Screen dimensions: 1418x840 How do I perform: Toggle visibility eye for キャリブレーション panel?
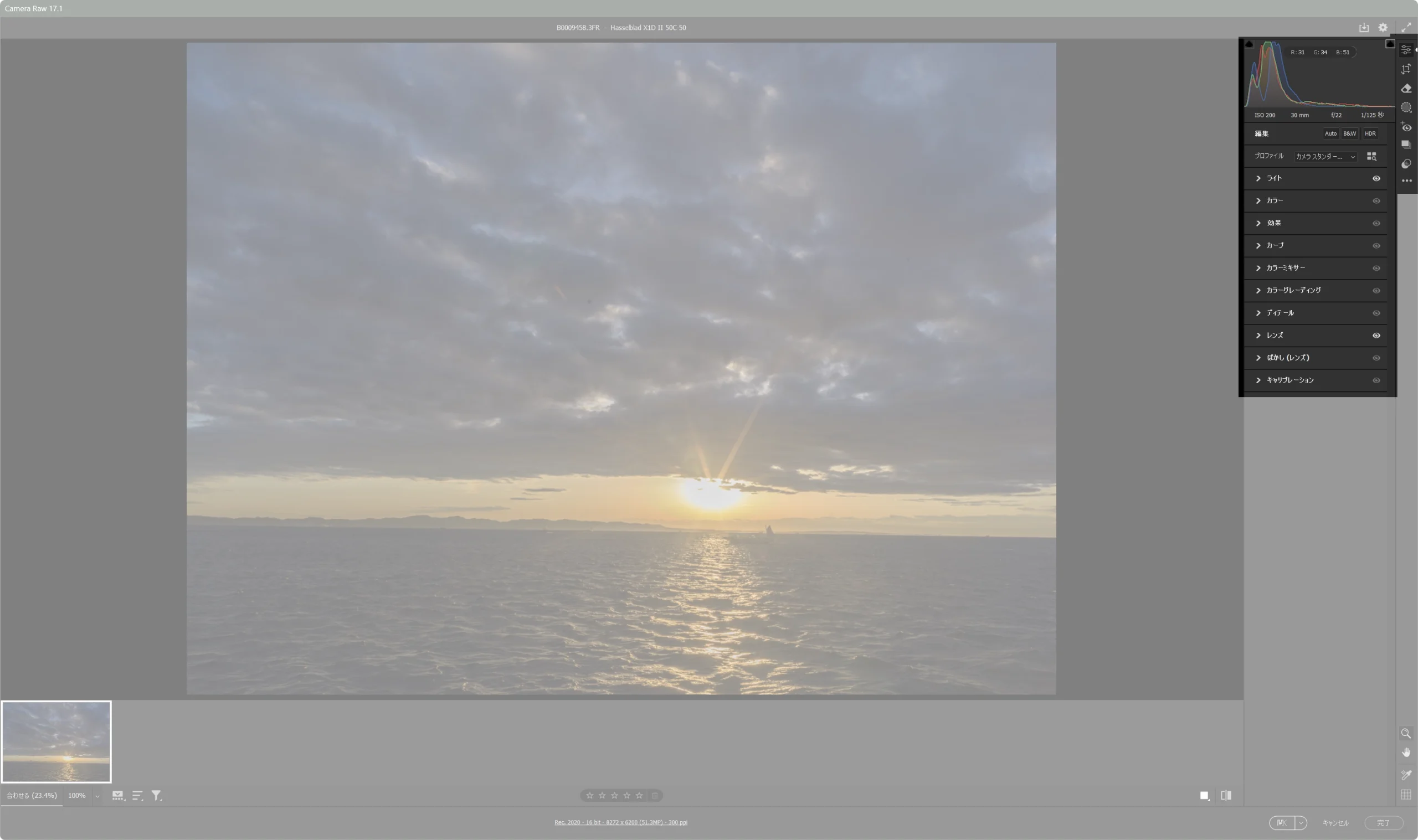click(x=1376, y=380)
